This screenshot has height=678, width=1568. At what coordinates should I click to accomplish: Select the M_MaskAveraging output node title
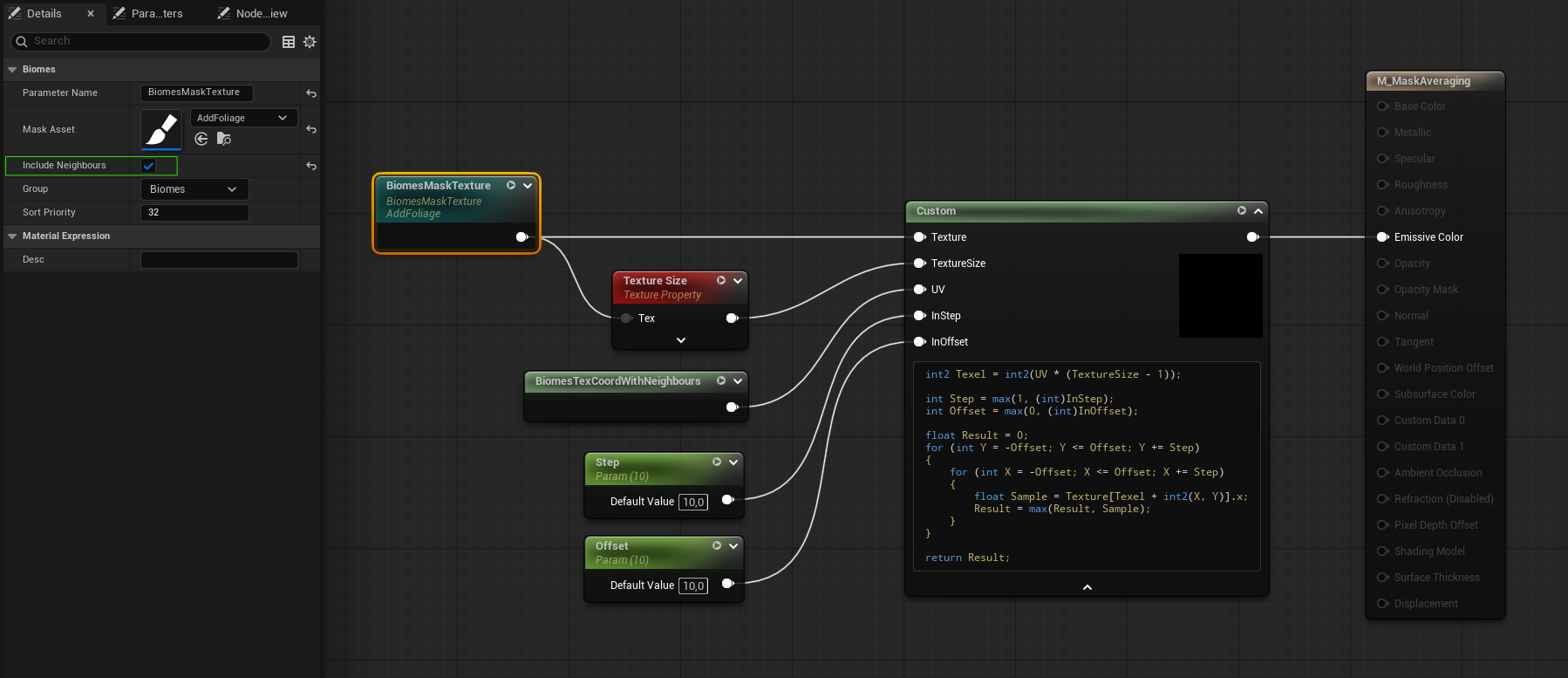click(x=1423, y=81)
